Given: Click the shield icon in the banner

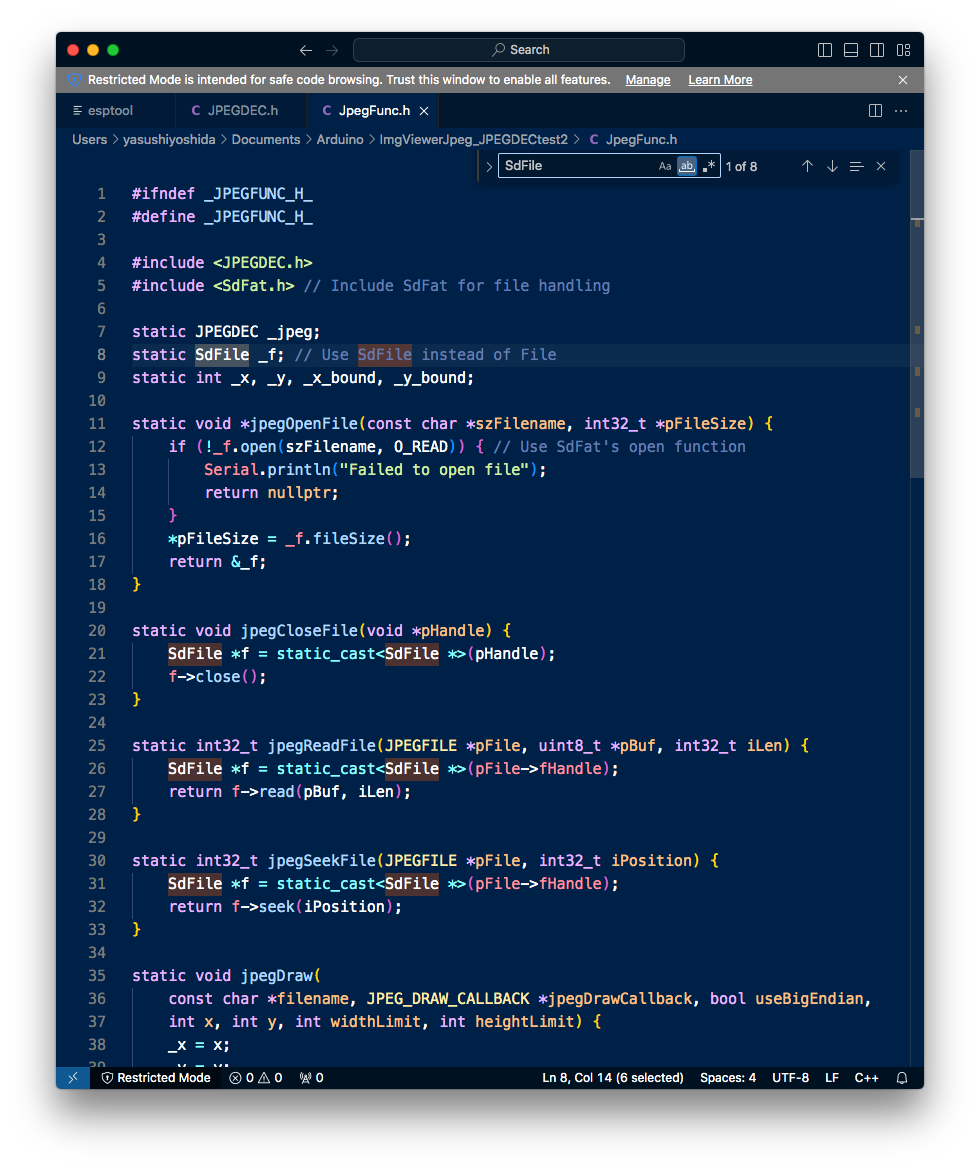Looking at the screenshot, I should [75, 80].
